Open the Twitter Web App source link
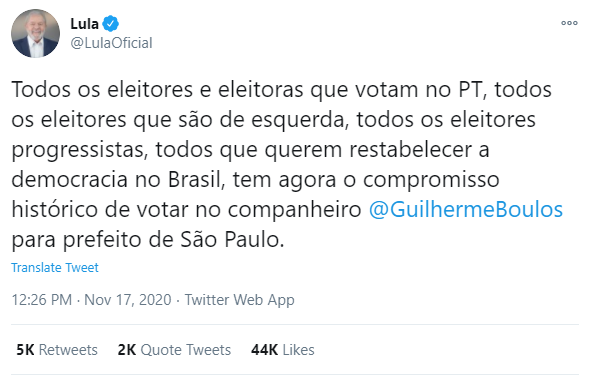Image resolution: width=592 pixels, height=380 pixels. point(239,300)
